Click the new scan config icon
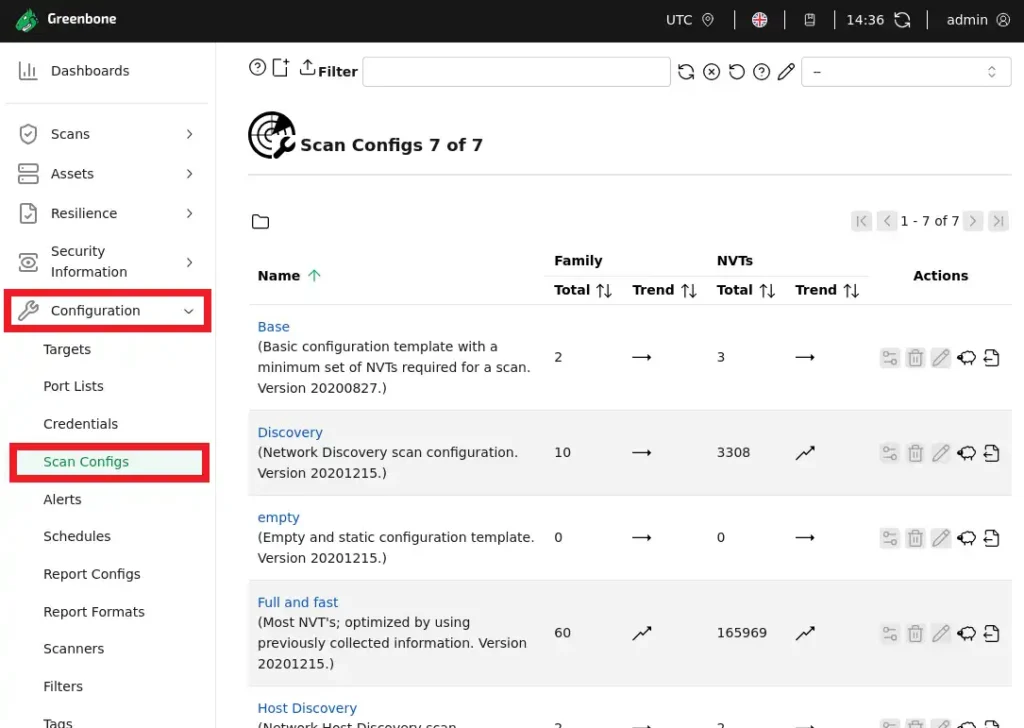The height and width of the screenshot is (728, 1024). (281, 68)
